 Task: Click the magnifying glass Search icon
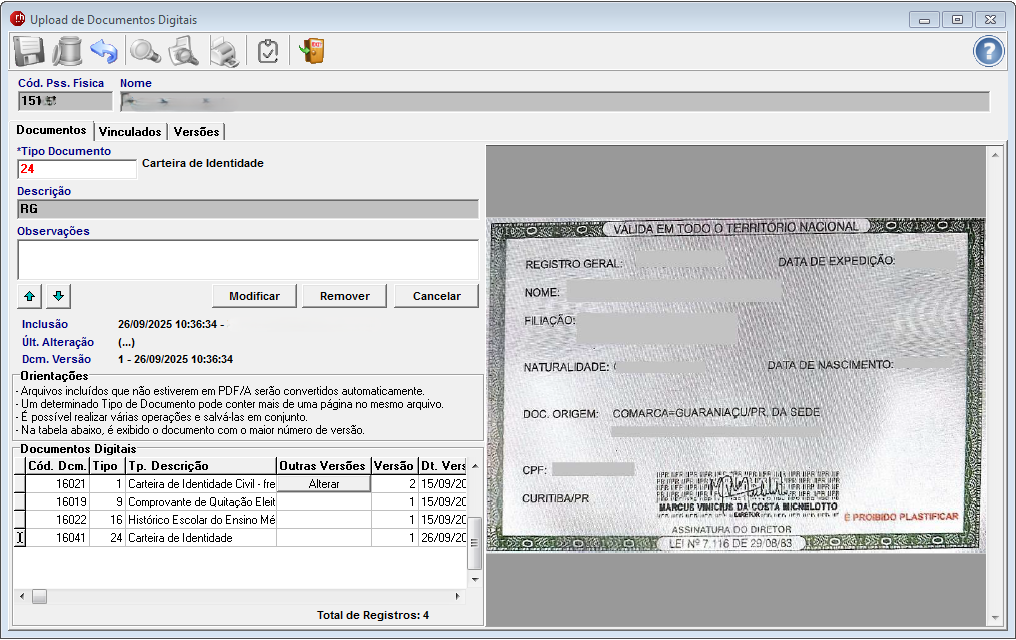point(145,50)
